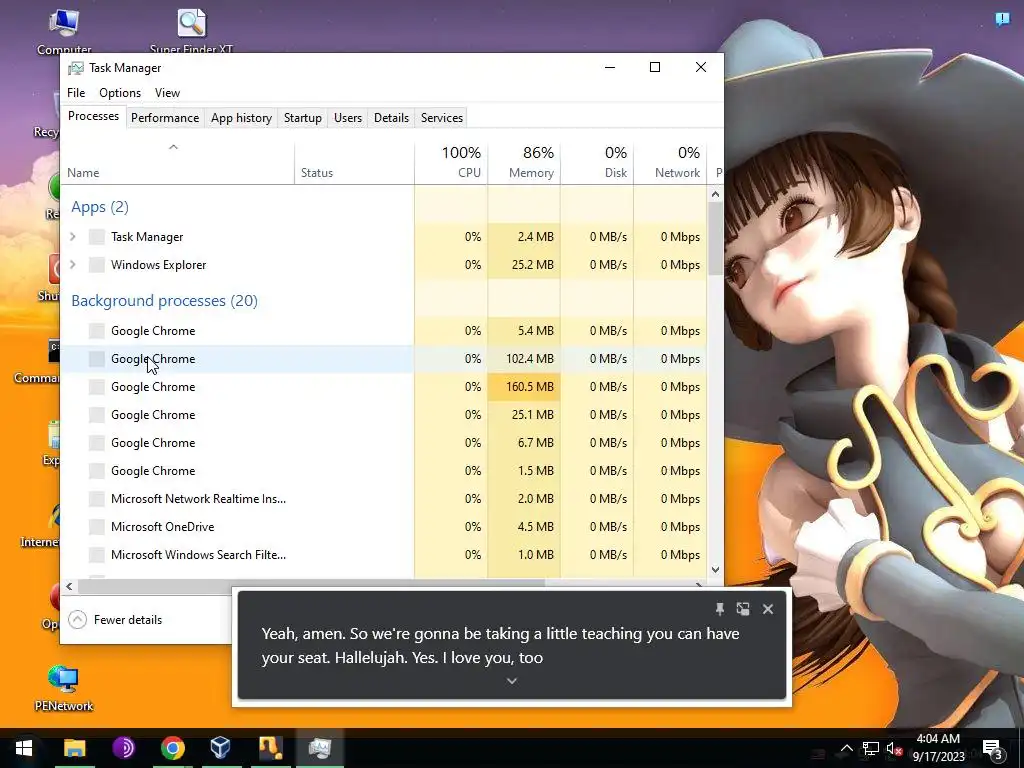Select Google Chrome process using 160.5 MB
The width and height of the screenshot is (1024, 768).
pos(384,387)
